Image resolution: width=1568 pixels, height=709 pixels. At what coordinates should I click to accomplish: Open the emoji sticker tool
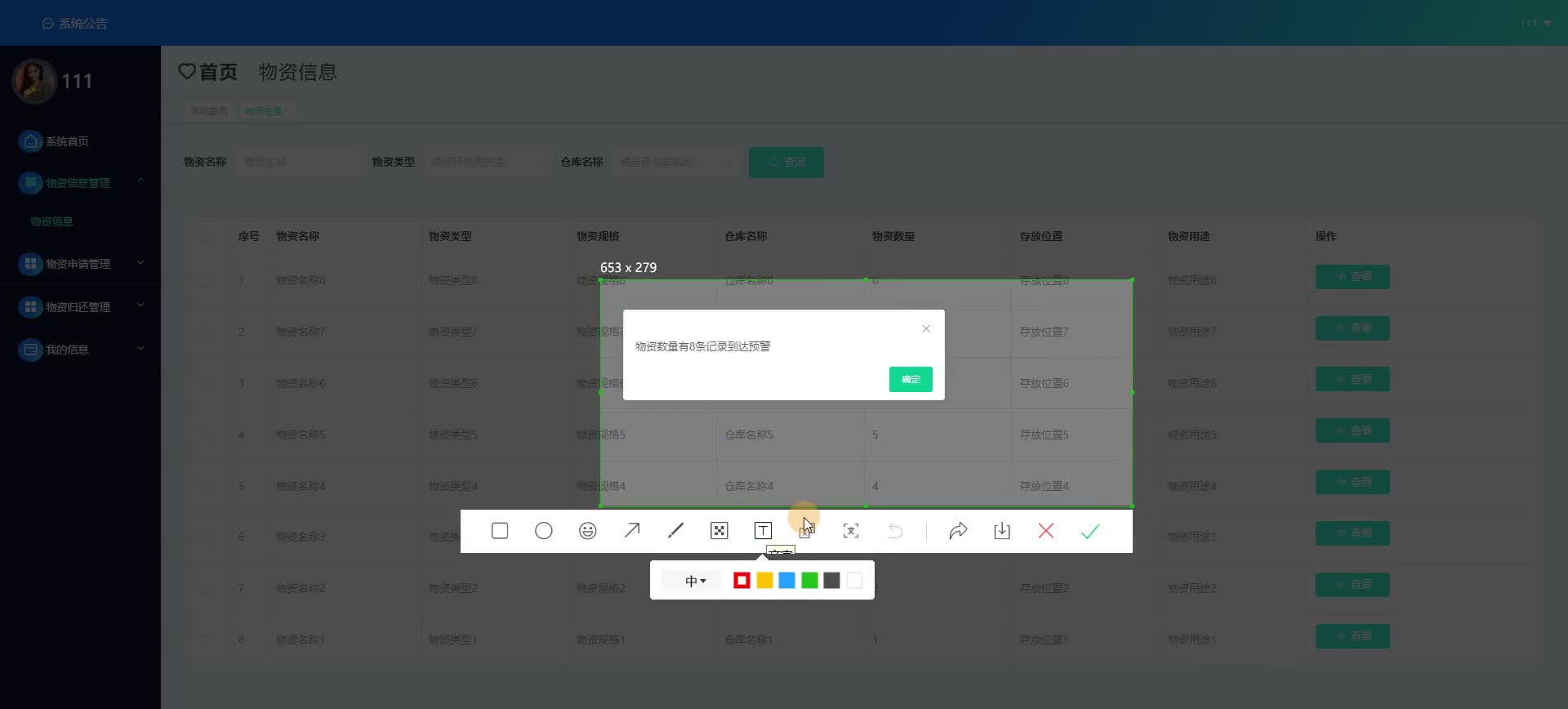[x=588, y=531]
